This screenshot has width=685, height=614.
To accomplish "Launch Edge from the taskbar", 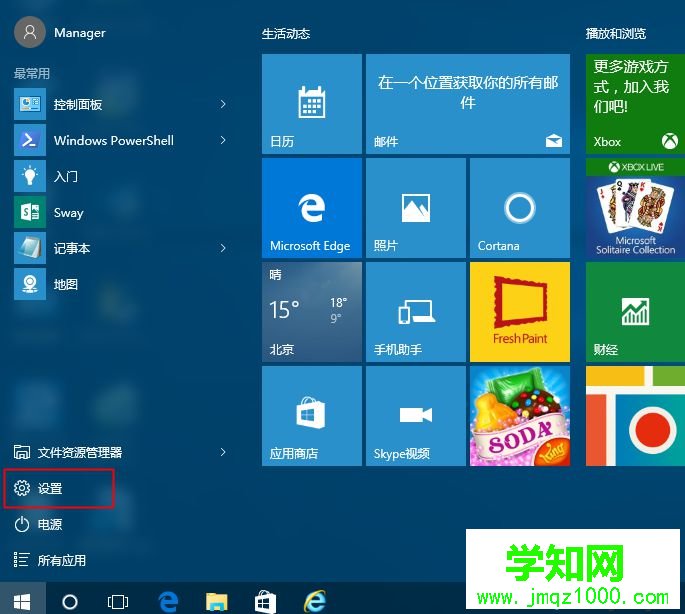I will point(168,602).
